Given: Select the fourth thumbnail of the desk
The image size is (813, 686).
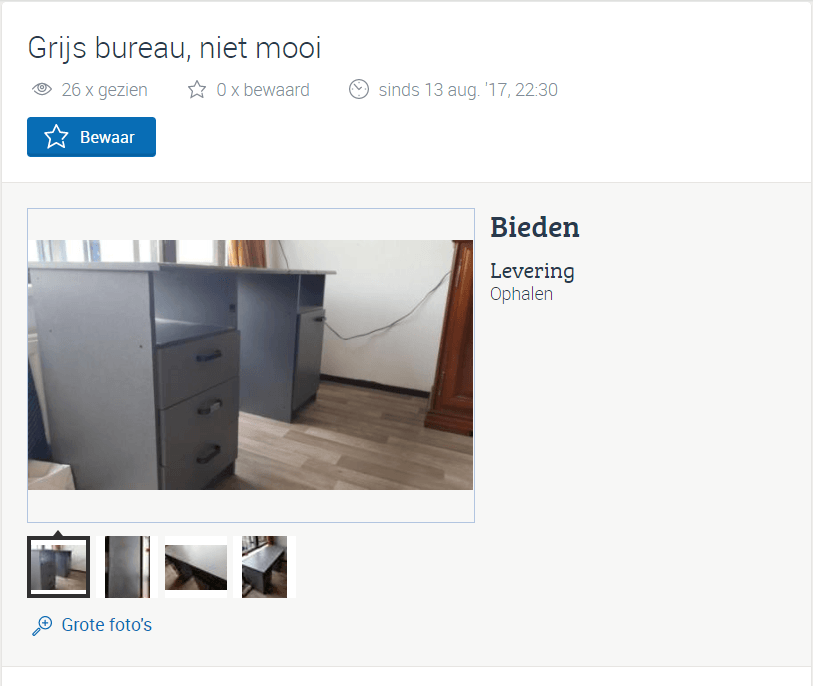Looking at the screenshot, I should click(264, 567).
